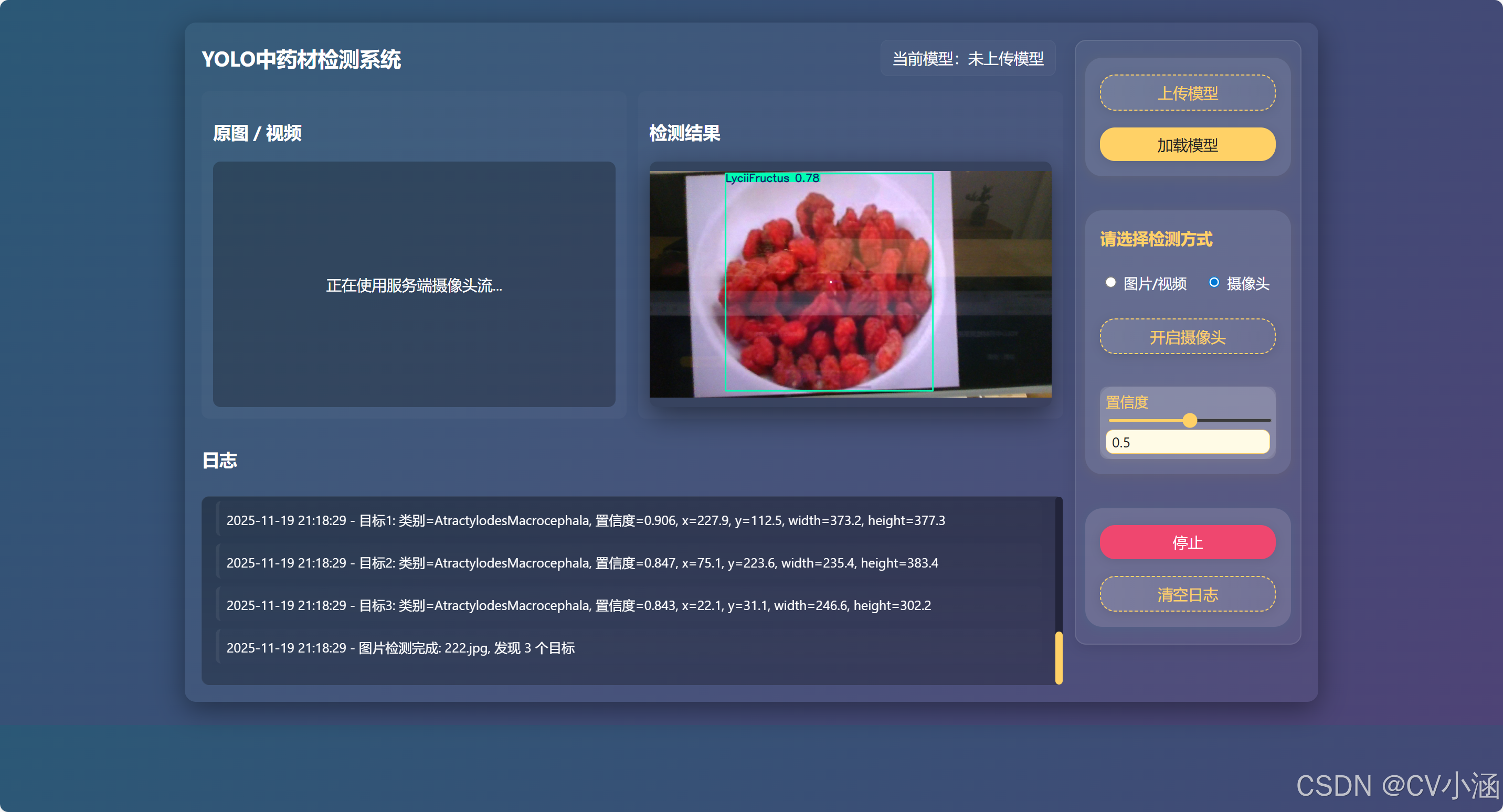
Task: Click the detection result image with LyciiFructus box
Action: 850,284
